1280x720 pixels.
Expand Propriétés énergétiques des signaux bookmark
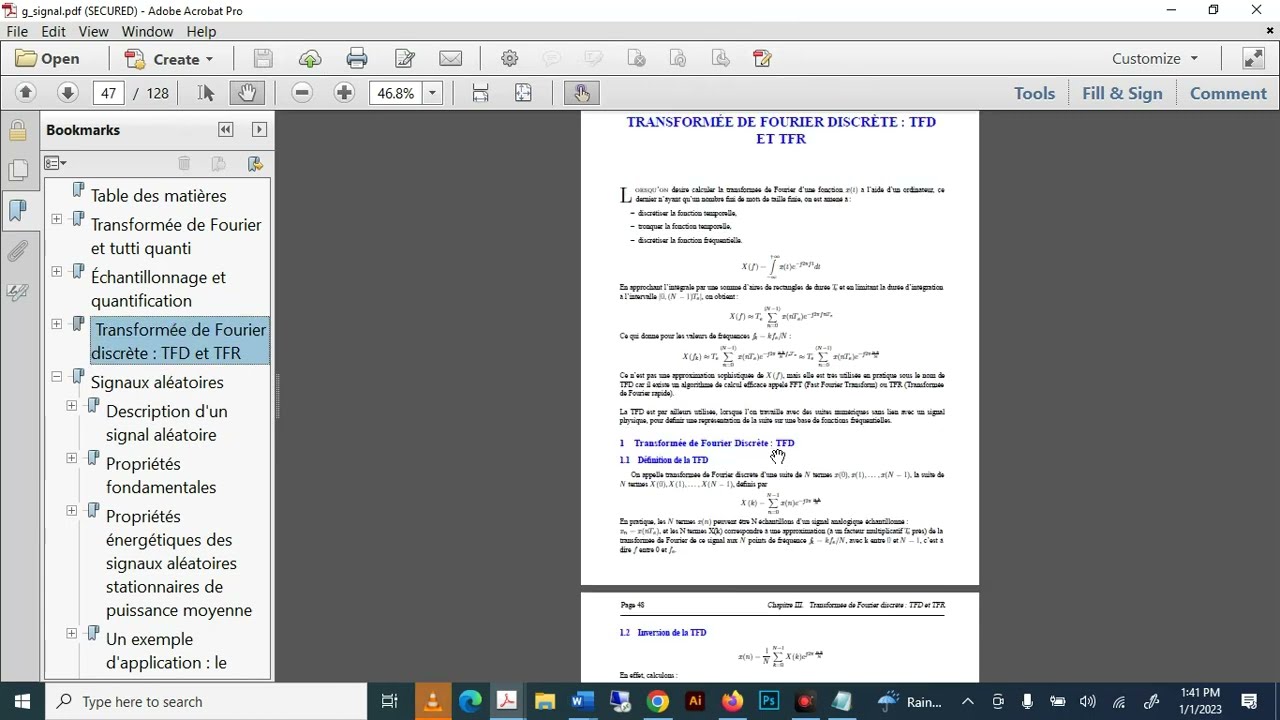72,511
